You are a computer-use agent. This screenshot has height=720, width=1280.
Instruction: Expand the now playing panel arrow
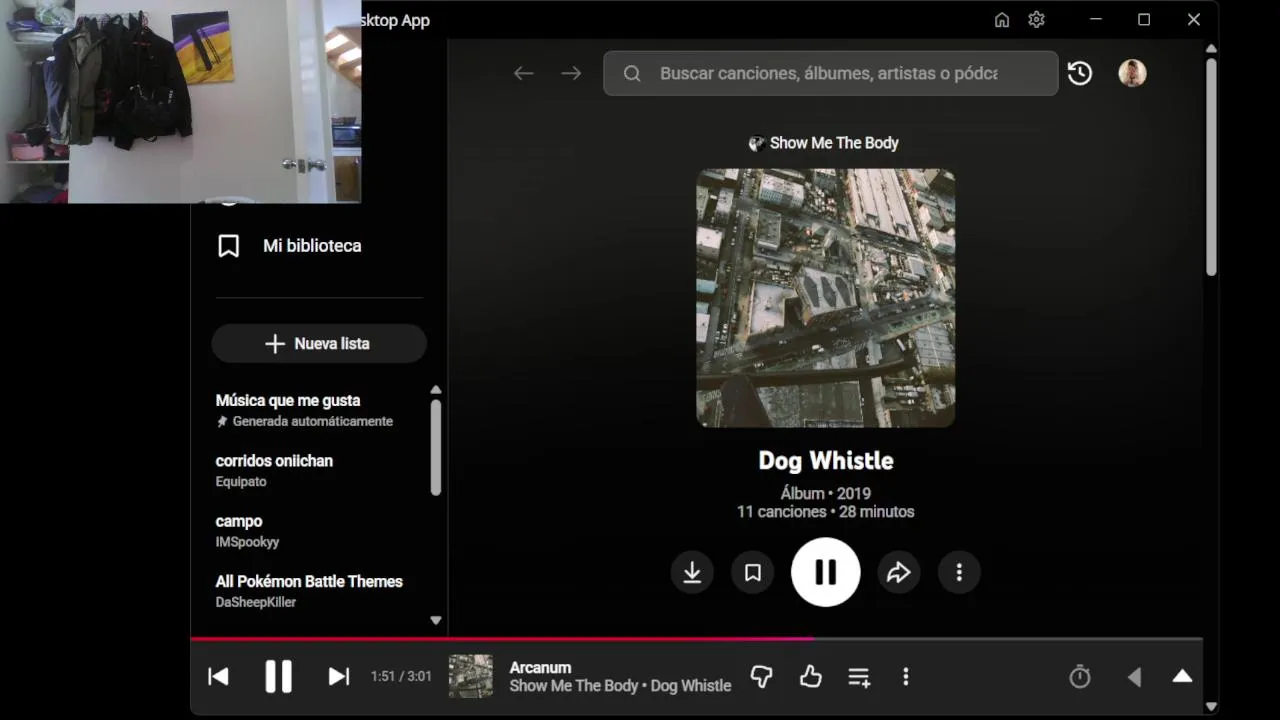1182,676
